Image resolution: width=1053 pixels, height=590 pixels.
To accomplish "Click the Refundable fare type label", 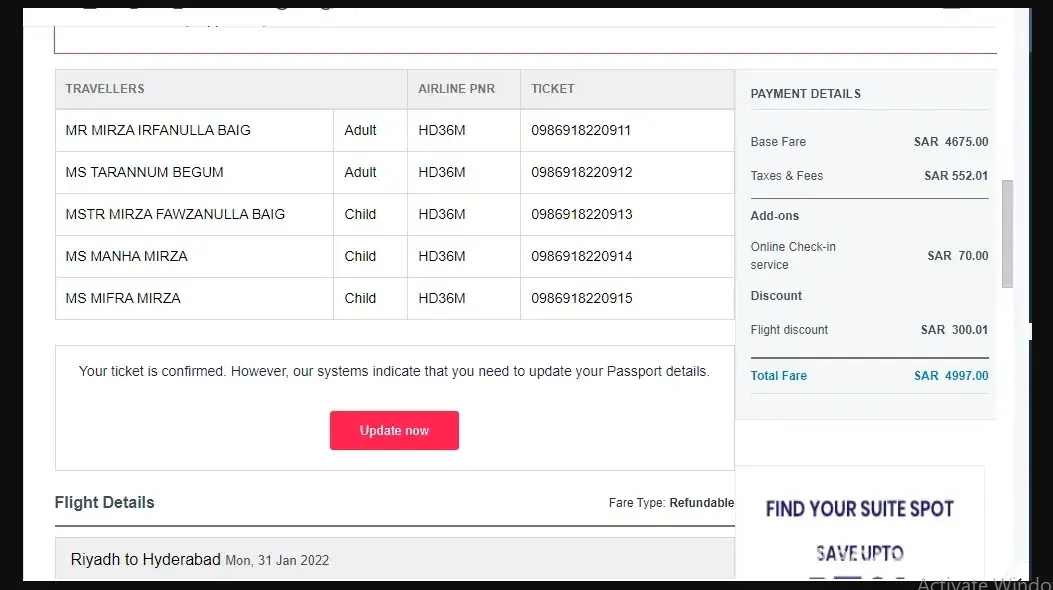I will [701, 503].
